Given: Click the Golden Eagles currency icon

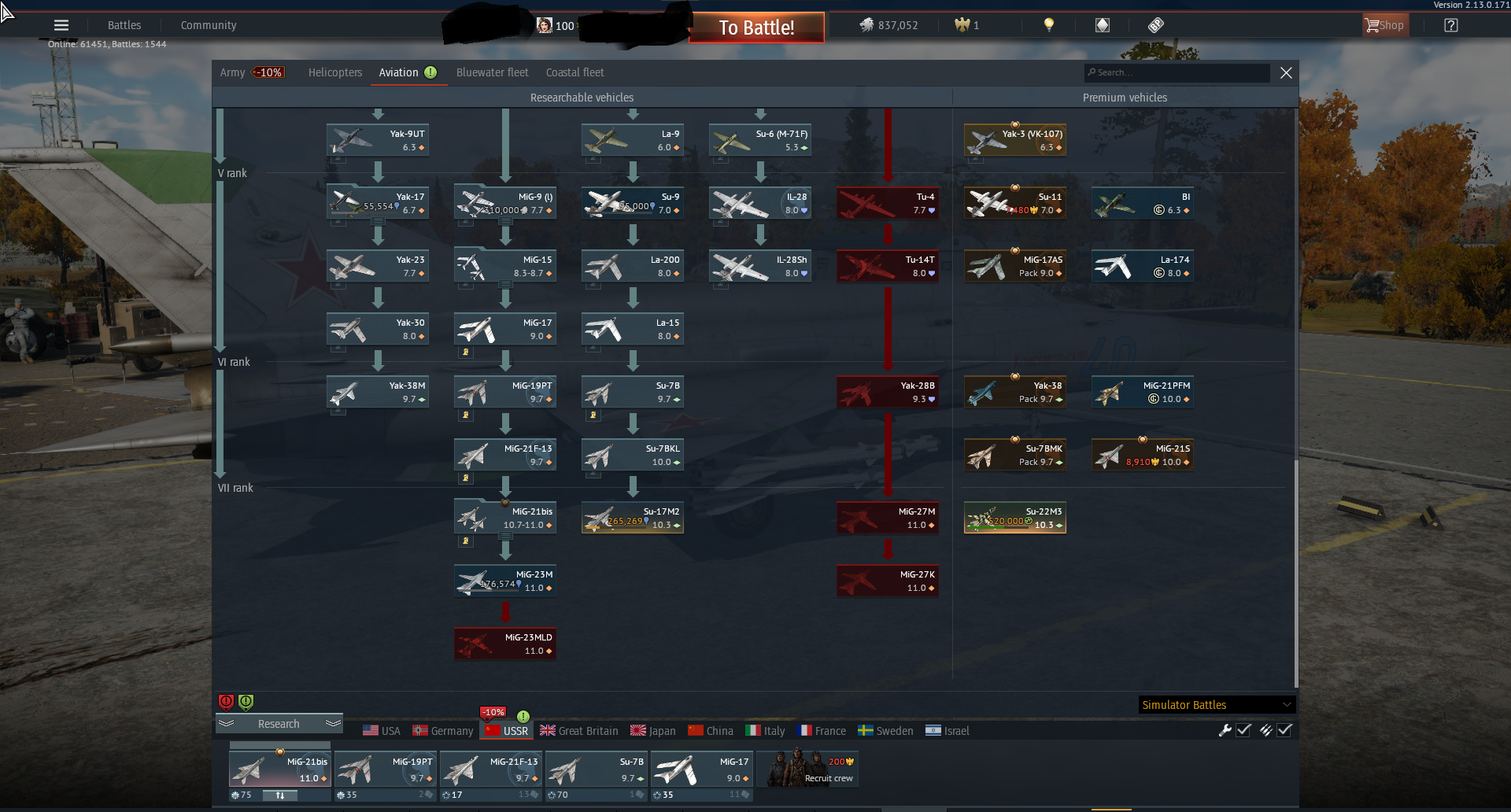Looking at the screenshot, I should [x=962, y=25].
